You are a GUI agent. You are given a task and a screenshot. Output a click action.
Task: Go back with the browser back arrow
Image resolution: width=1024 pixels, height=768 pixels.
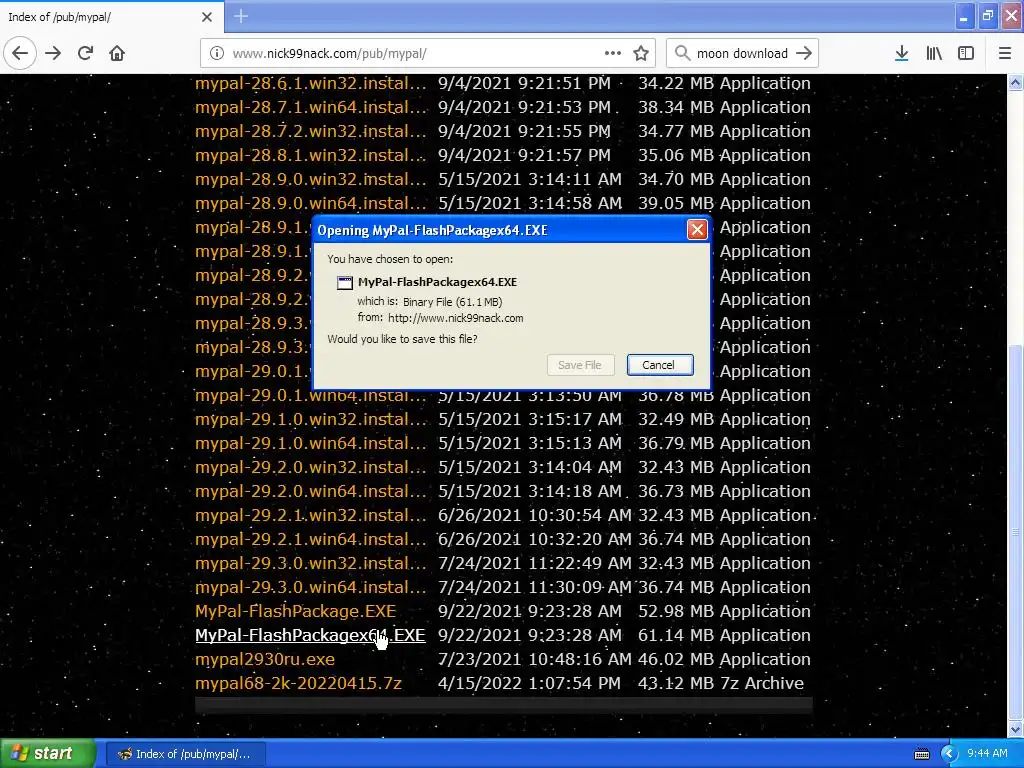click(20, 53)
